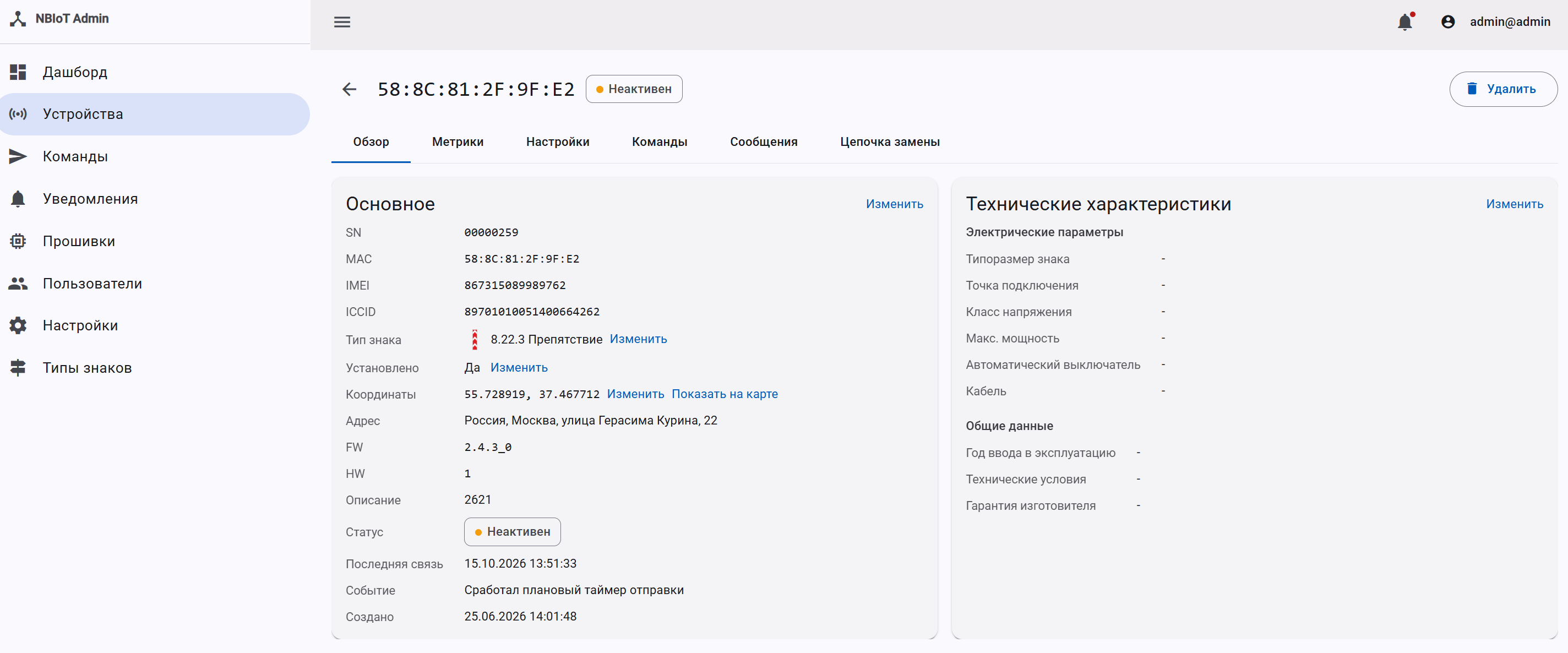This screenshot has height=653, width=1568.
Task: Click Изменить next to Установлено Да
Action: tap(519, 368)
